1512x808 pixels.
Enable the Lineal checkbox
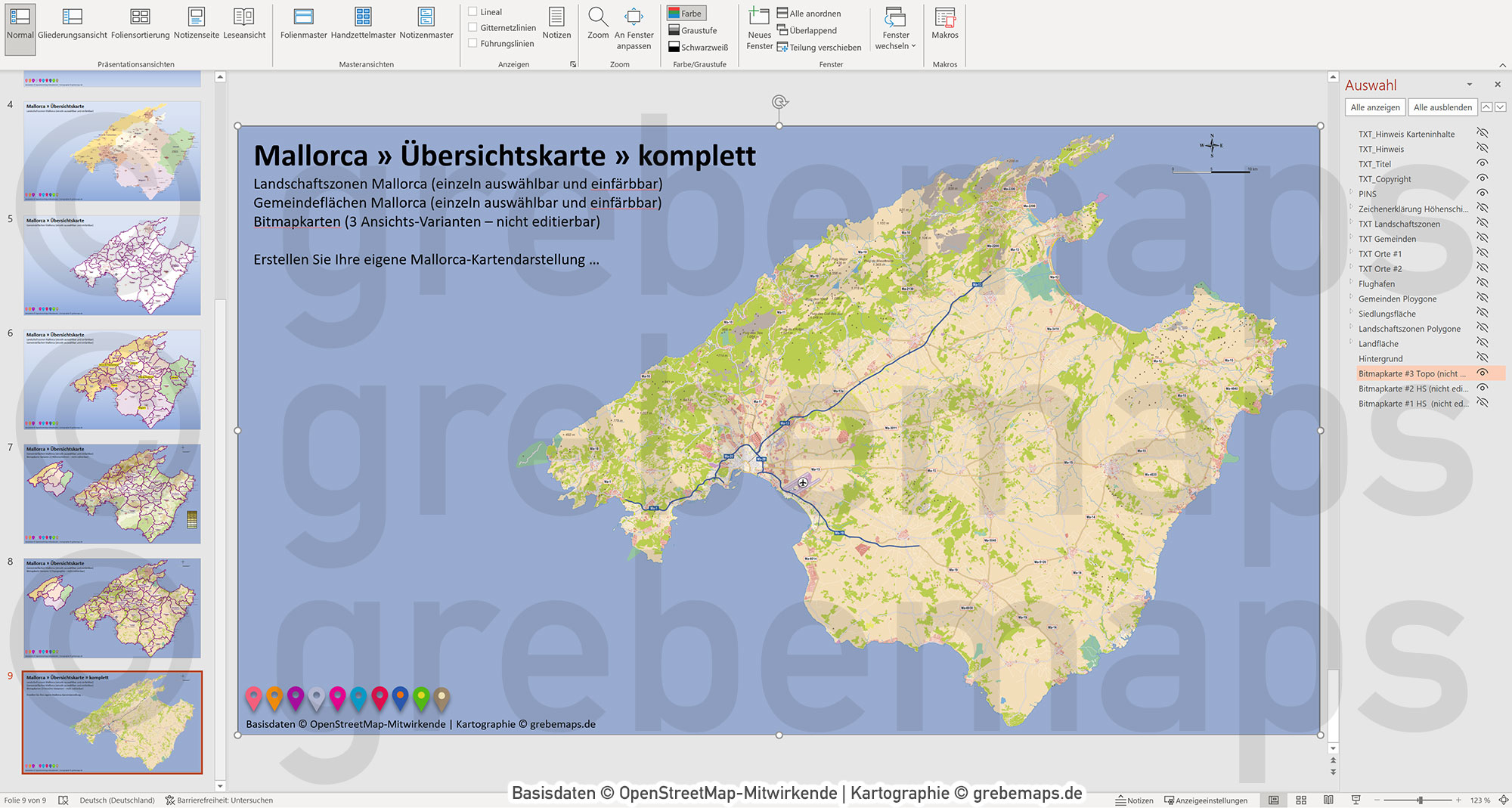472,12
